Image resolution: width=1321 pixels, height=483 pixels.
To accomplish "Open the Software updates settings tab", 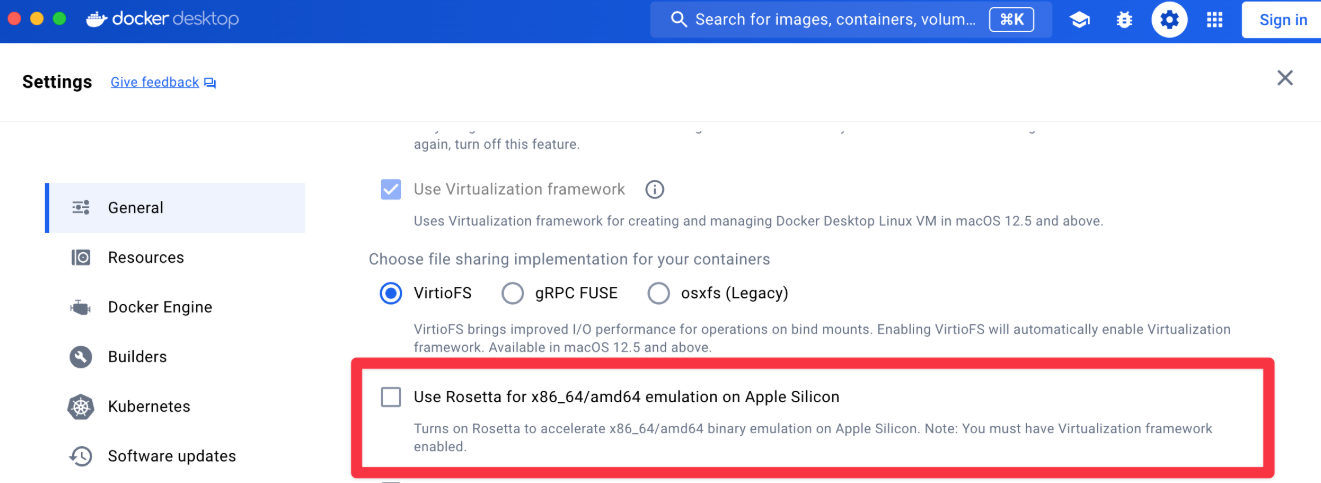I will [176, 456].
